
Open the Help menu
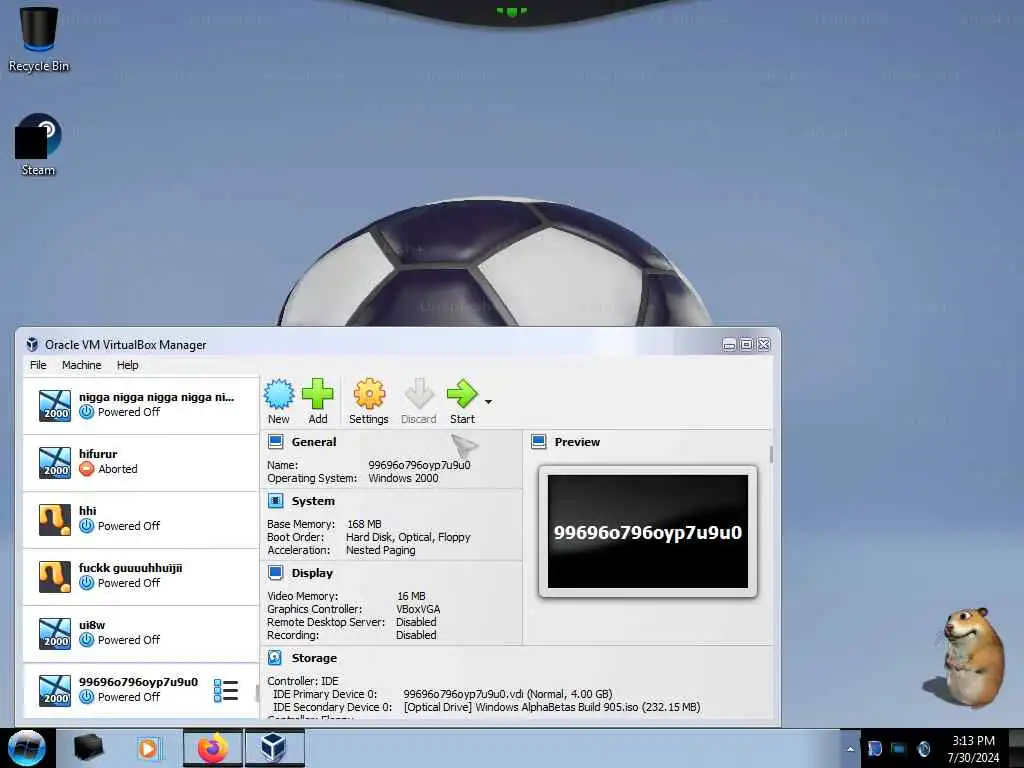click(x=127, y=365)
